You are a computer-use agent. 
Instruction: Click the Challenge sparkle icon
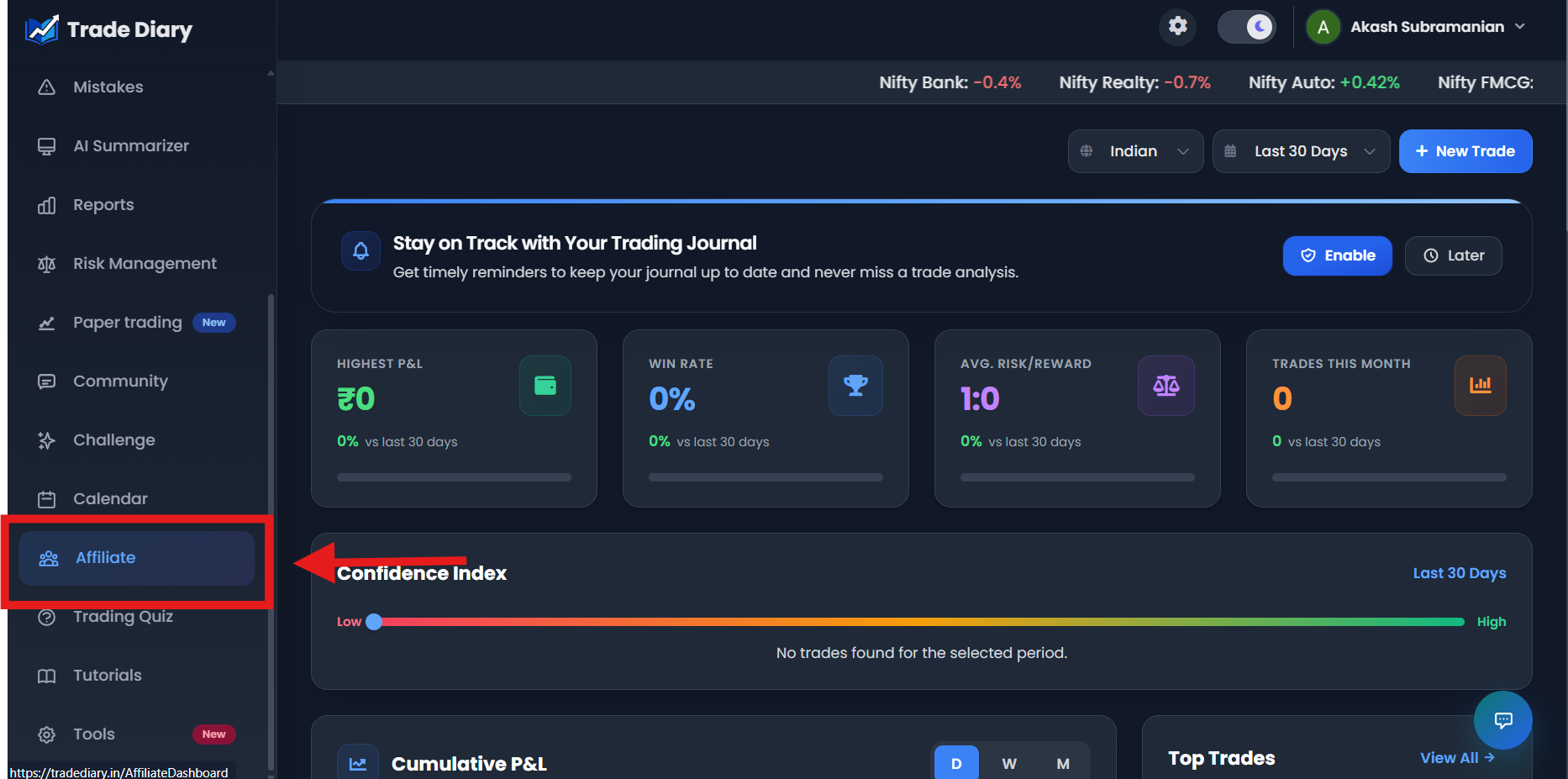click(47, 440)
